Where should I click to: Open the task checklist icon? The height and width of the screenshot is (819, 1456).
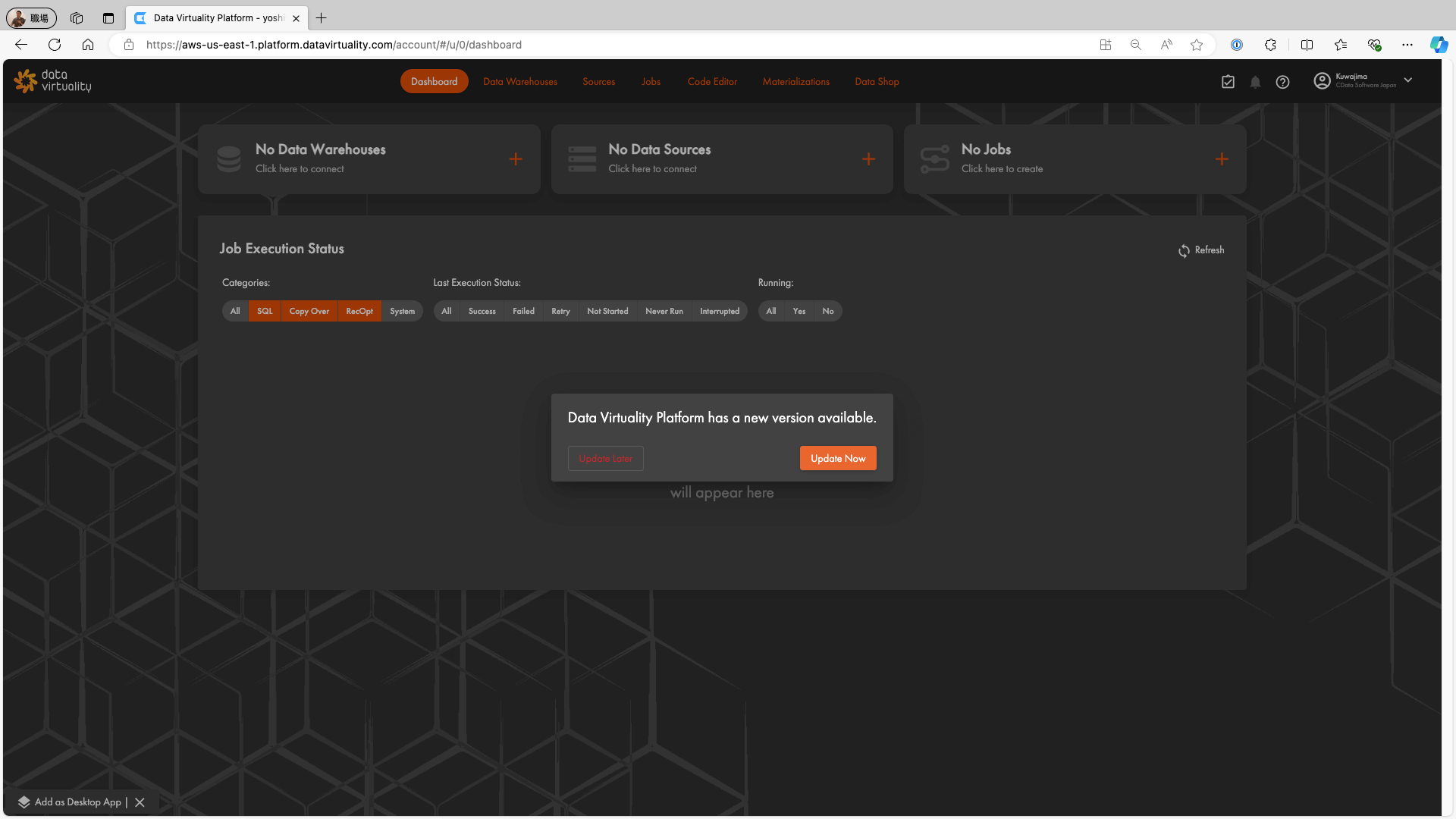(1228, 82)
